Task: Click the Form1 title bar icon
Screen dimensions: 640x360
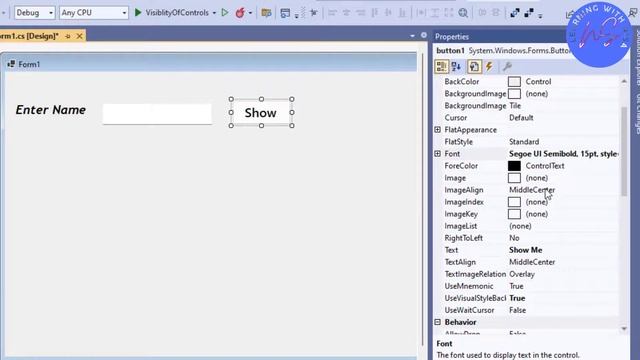Action: pos(11,64)
